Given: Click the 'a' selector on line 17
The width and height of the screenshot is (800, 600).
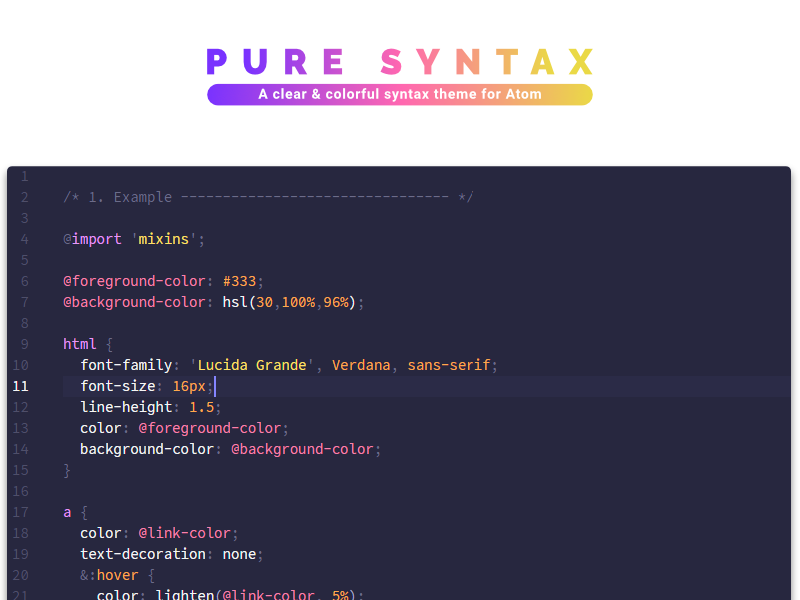Looking at the screenshot, I should coord(67,512).
